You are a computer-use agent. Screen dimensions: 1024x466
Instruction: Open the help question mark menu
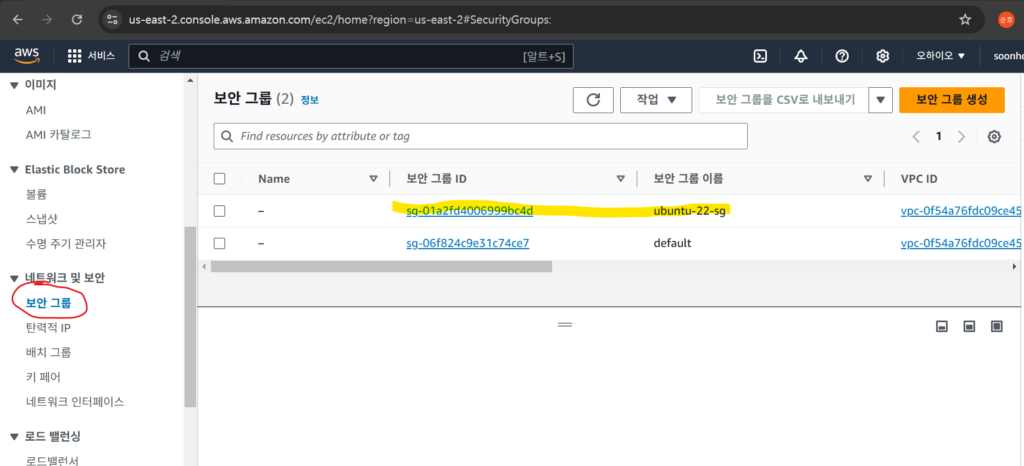842,56
